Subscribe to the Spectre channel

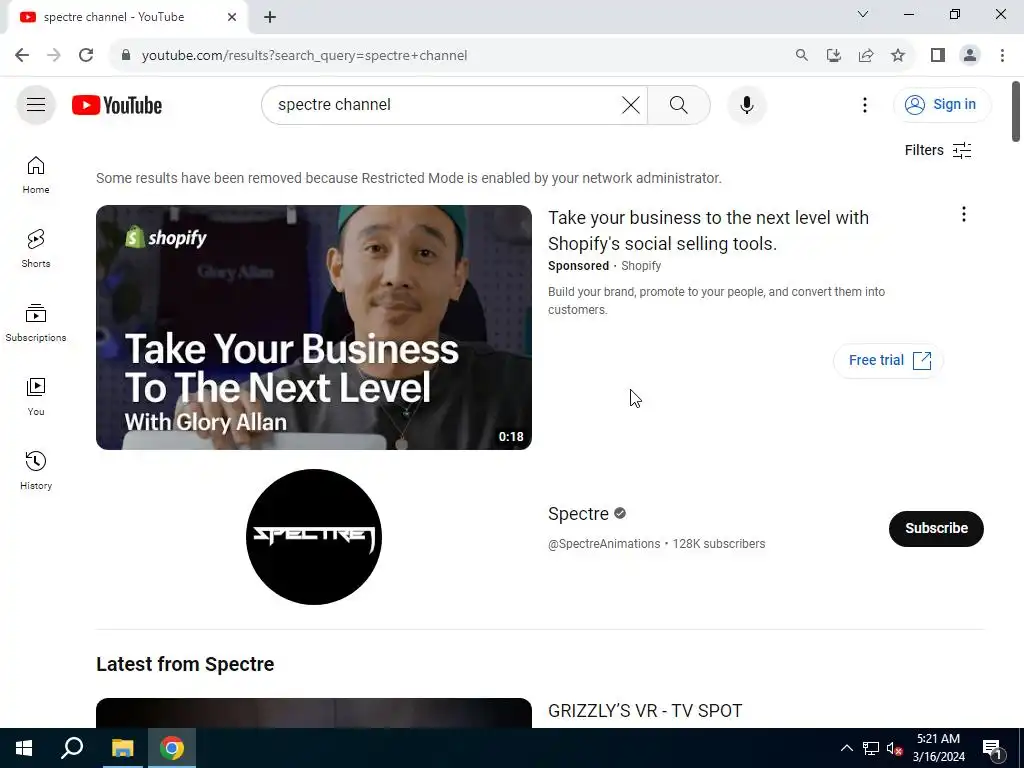[936, 528]
